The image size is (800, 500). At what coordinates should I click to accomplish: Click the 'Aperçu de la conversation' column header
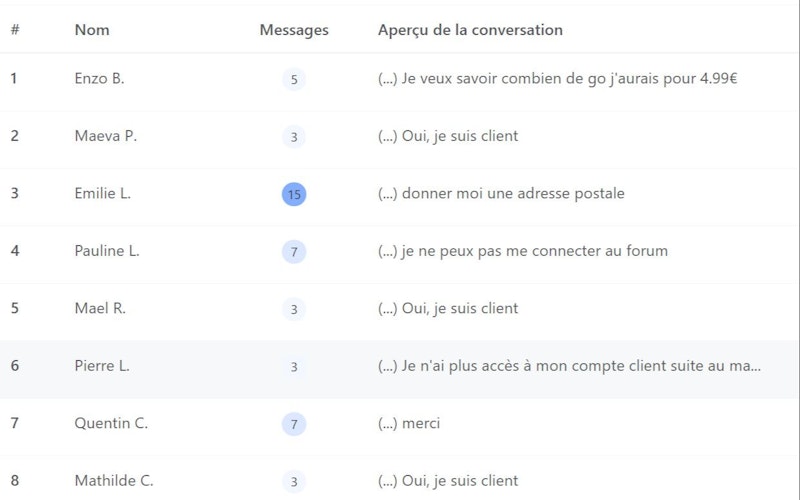tap(470, 30)
